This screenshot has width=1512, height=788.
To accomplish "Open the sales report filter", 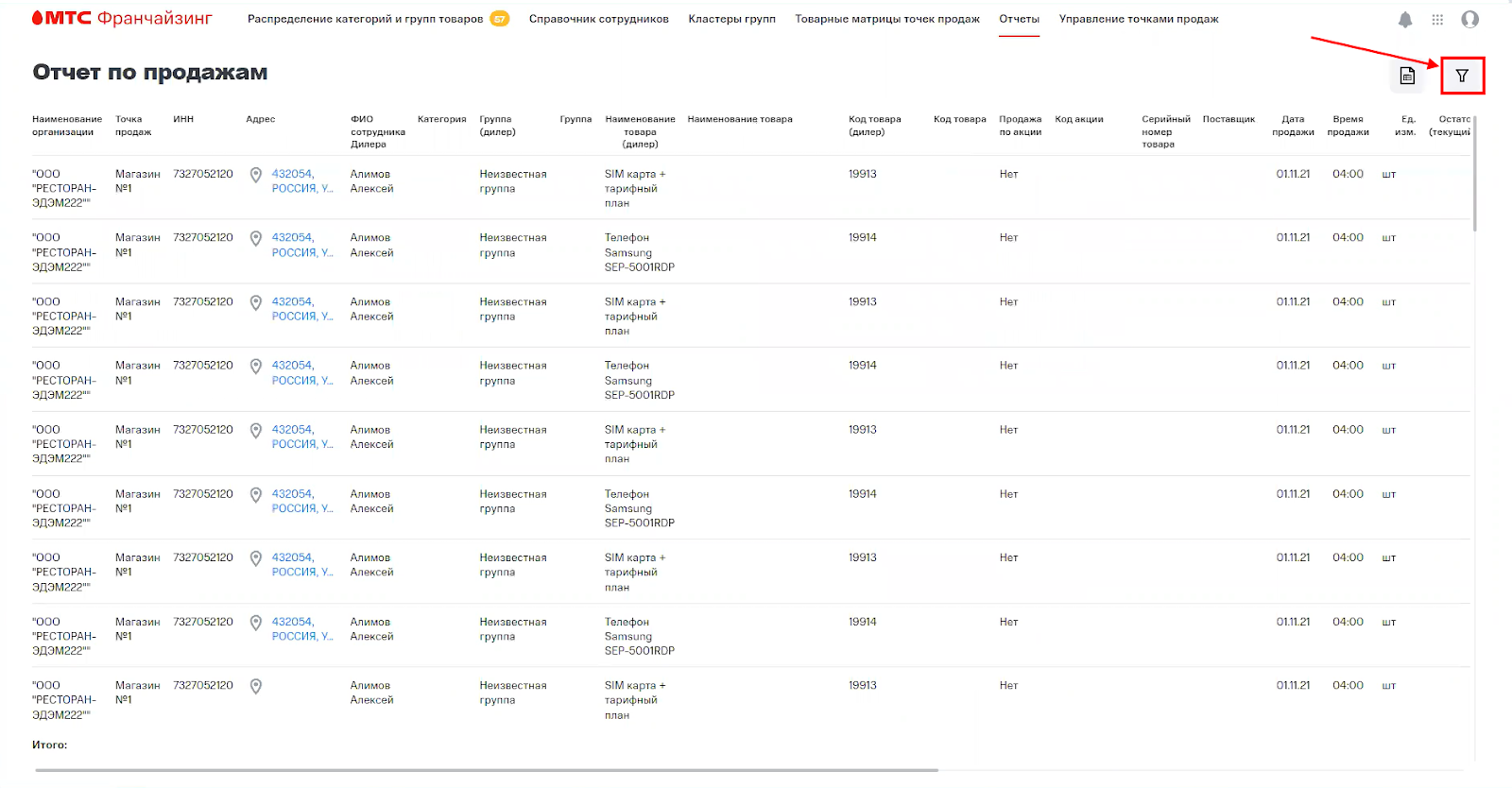I will [1462, 76].
